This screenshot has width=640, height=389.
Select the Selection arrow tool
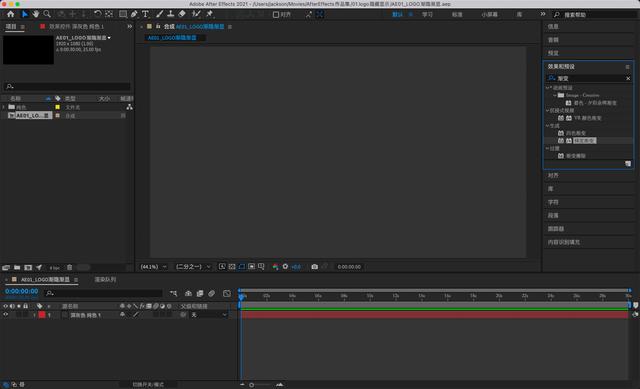(24, 14)
